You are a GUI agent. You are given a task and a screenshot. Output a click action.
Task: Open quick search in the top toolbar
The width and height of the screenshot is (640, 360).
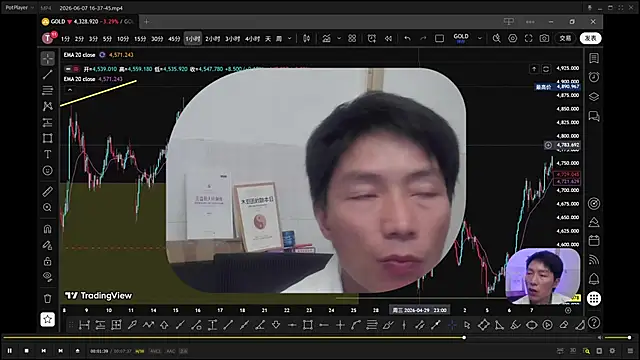tap(496, 38)
